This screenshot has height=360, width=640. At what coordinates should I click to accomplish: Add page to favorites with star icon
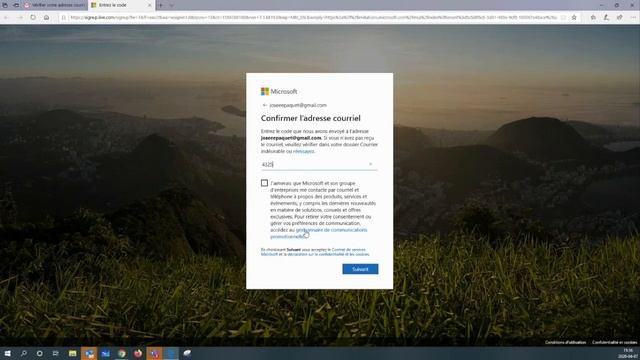tap(574, 18)
